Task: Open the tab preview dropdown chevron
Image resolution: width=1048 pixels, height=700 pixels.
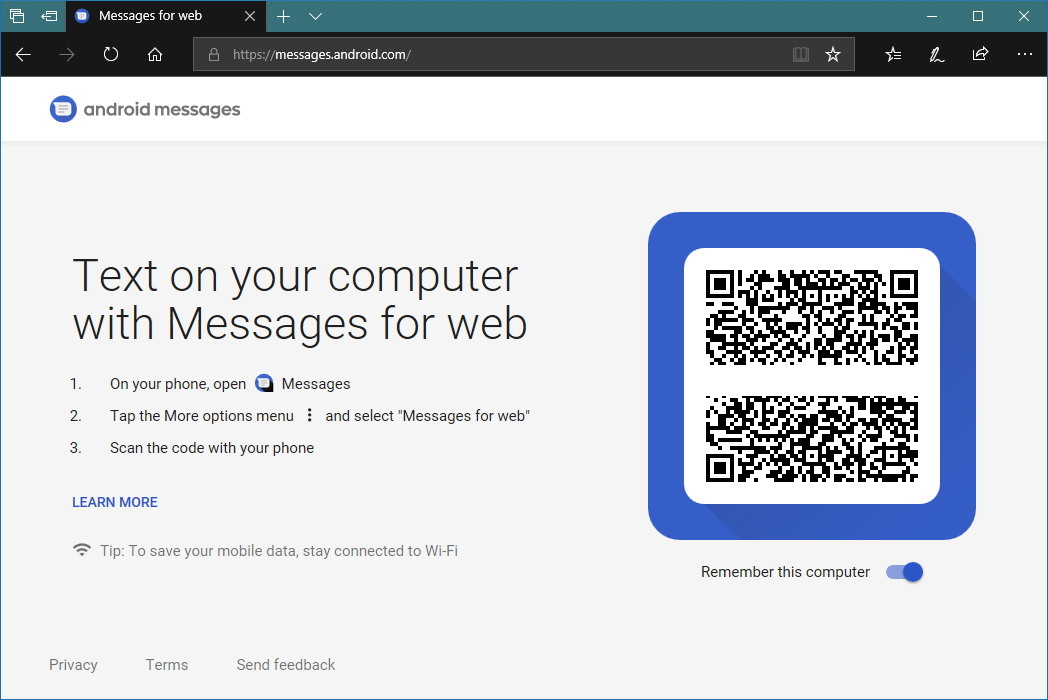Action: (x=315, y=16)
